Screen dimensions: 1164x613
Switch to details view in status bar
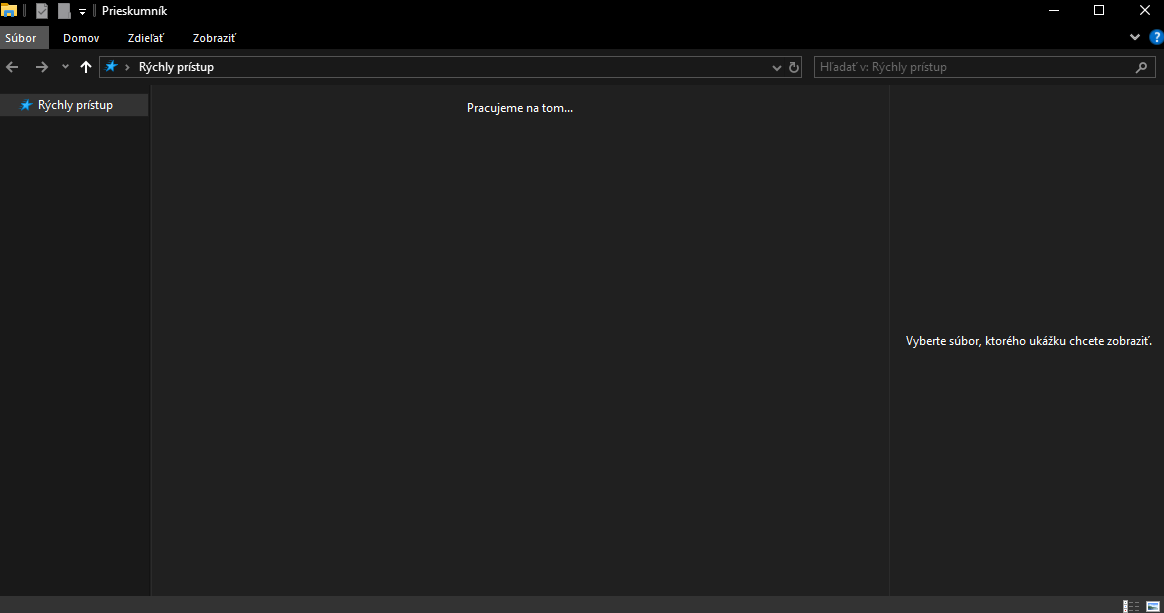1131,606
